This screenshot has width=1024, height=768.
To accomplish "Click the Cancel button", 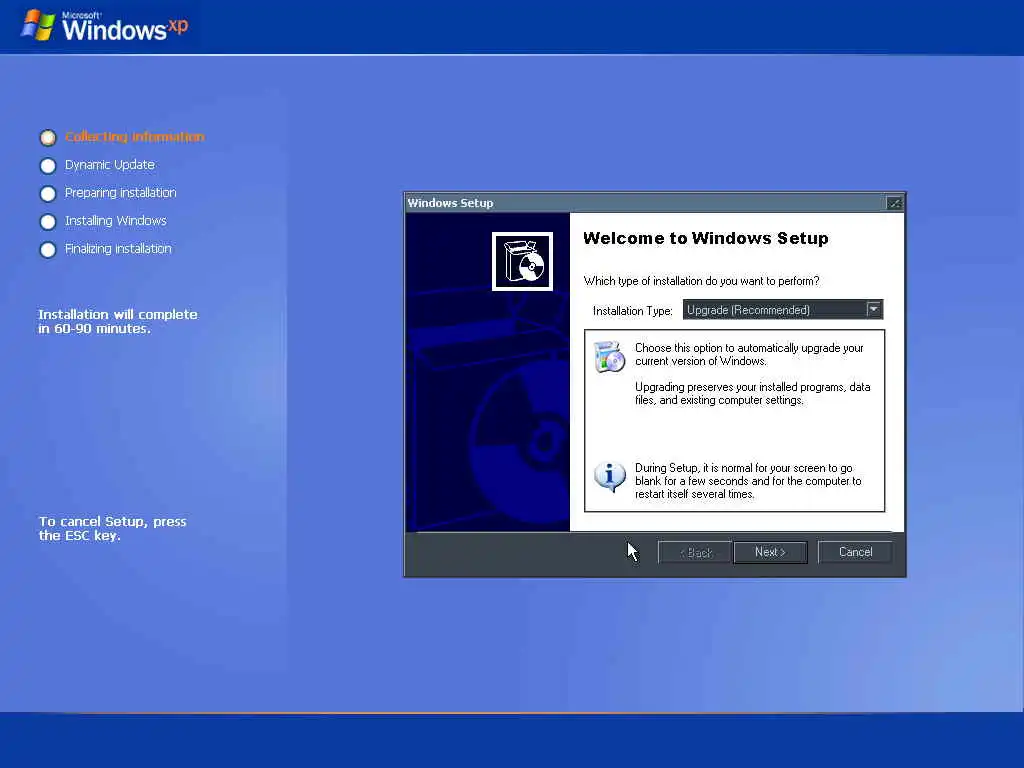I will tap(855, 552).
